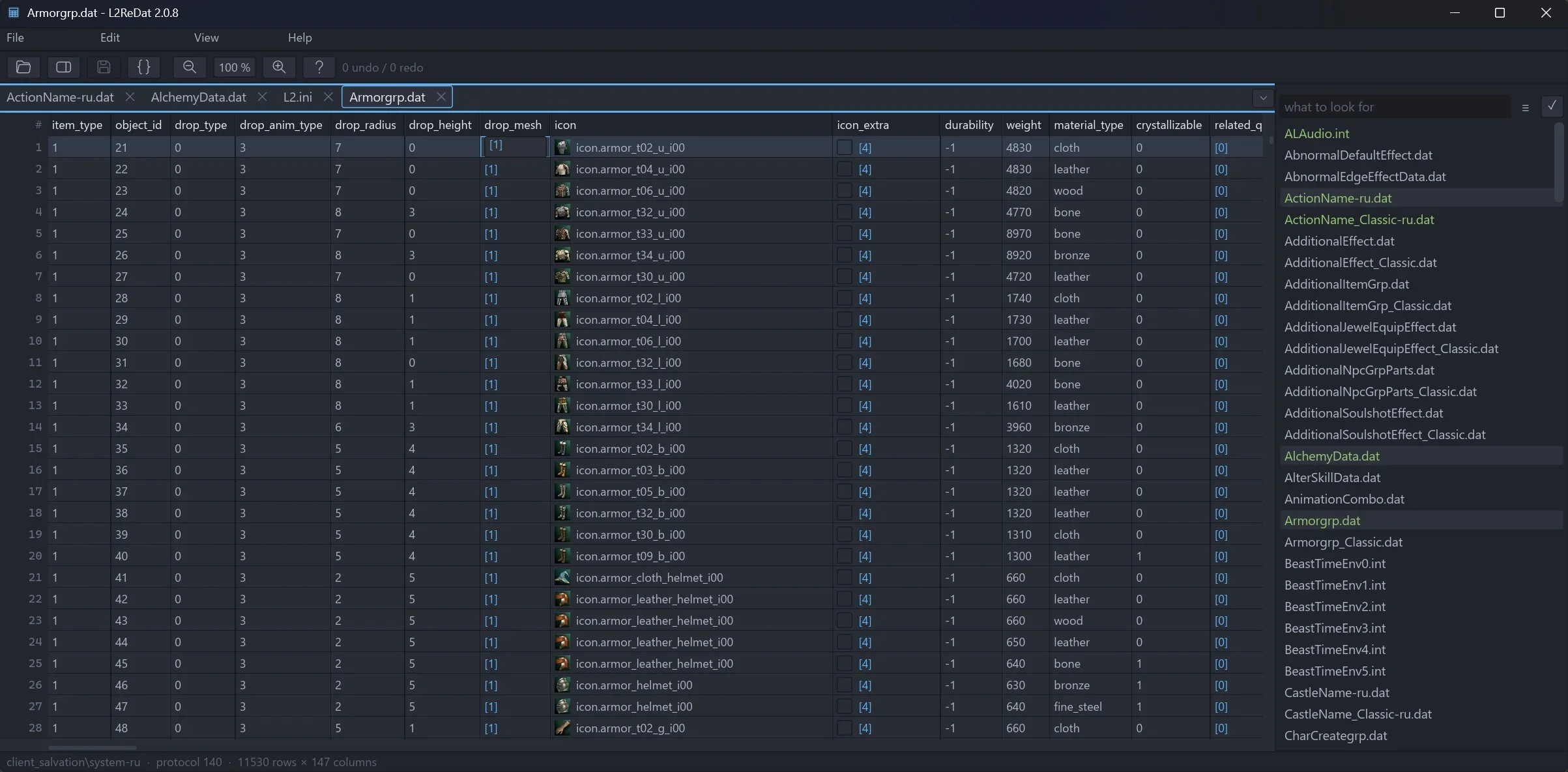Image resolution: width=1568 pixels, height=772 pixels.
Task: Click the 100 % zoom level button
Action: coord(235,67)
